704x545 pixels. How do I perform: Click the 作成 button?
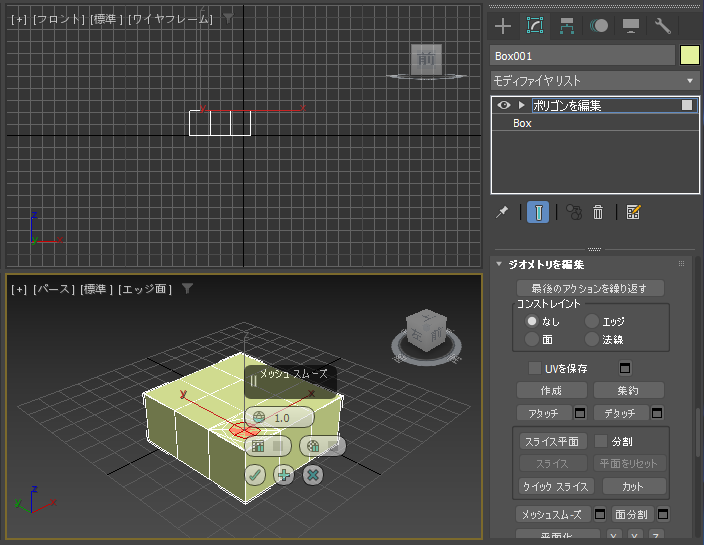tap(552, 390)
